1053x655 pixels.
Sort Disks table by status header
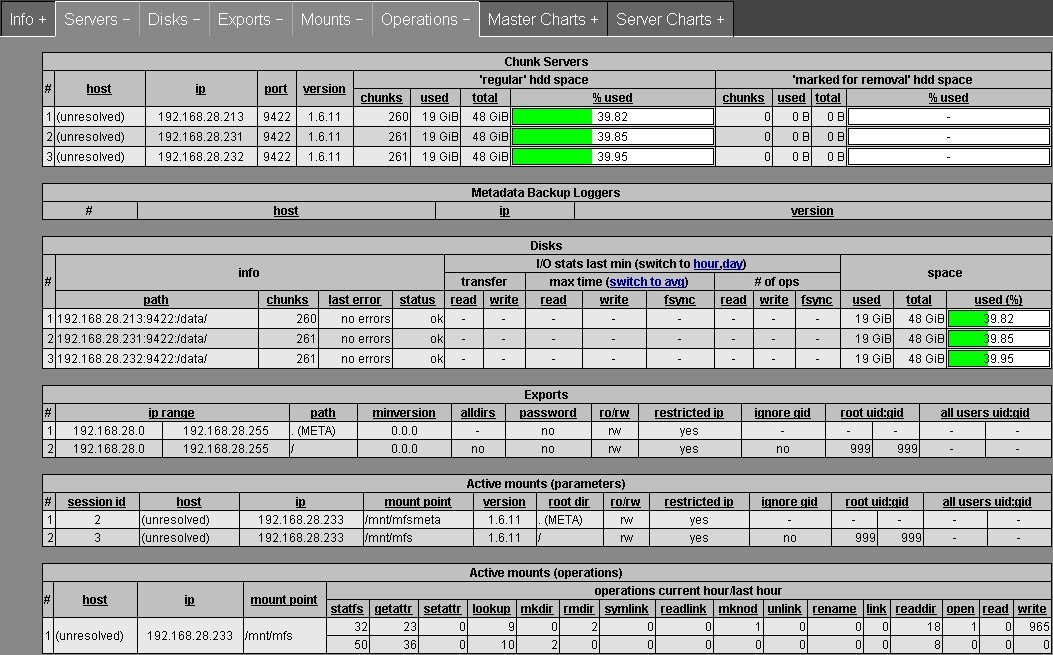point(417,300)
